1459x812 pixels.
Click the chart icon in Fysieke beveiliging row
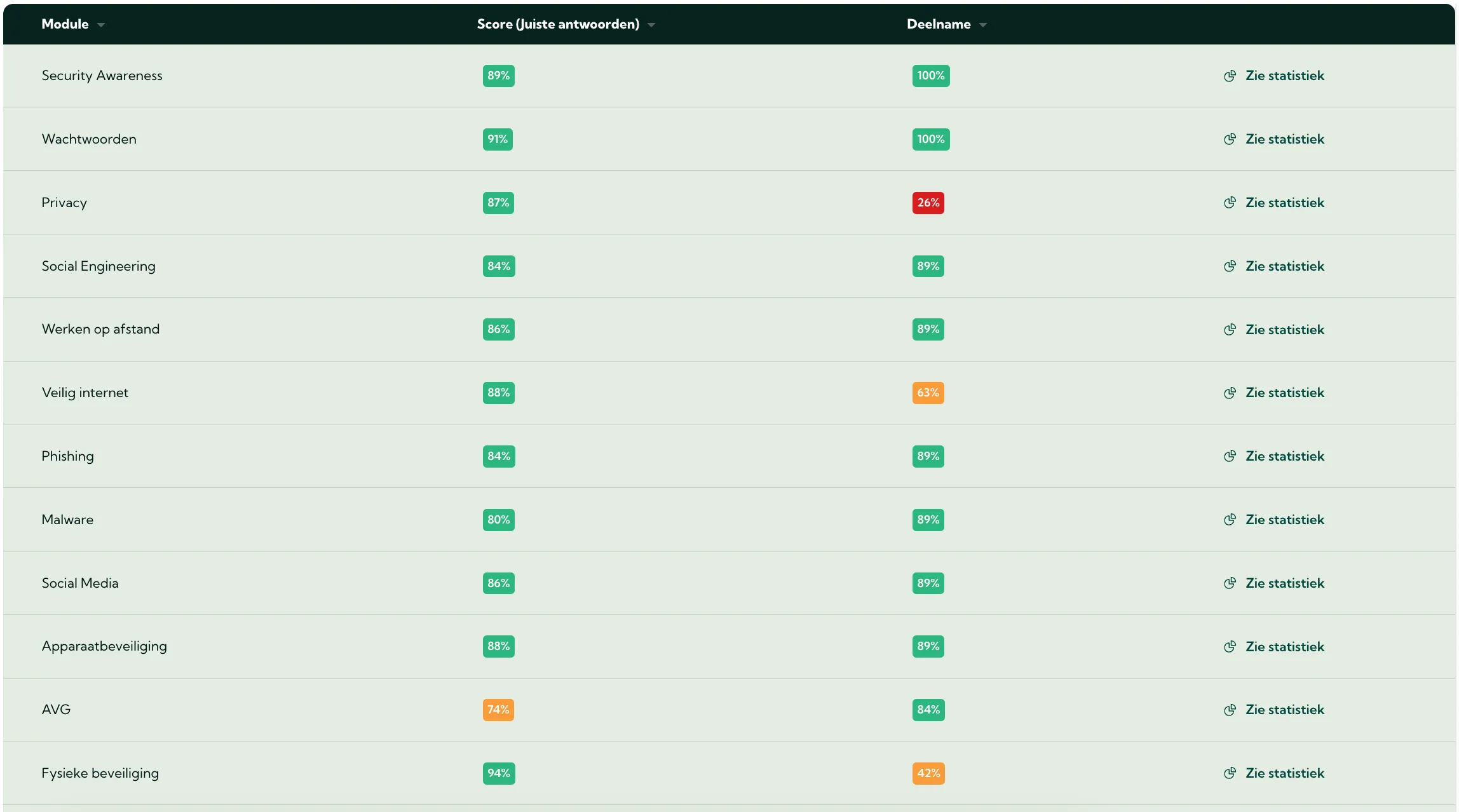click(x=1230, y=773)
